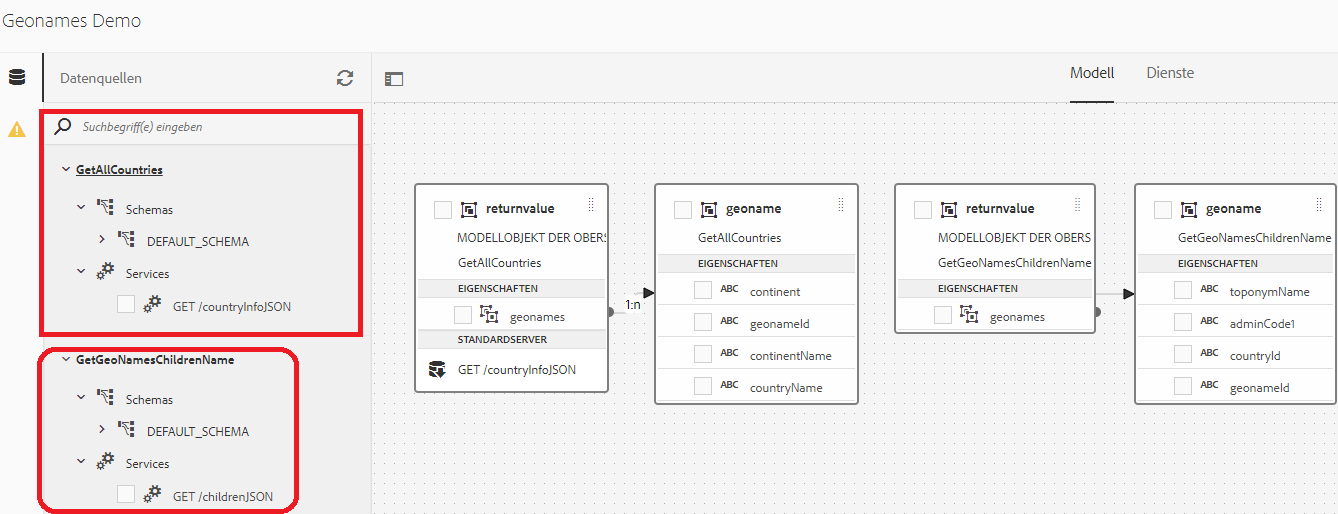Image resolution: width=1338 pixels, height=514 pixels.
Task: Click the 1:n relationship label
Action: point(632,304)
